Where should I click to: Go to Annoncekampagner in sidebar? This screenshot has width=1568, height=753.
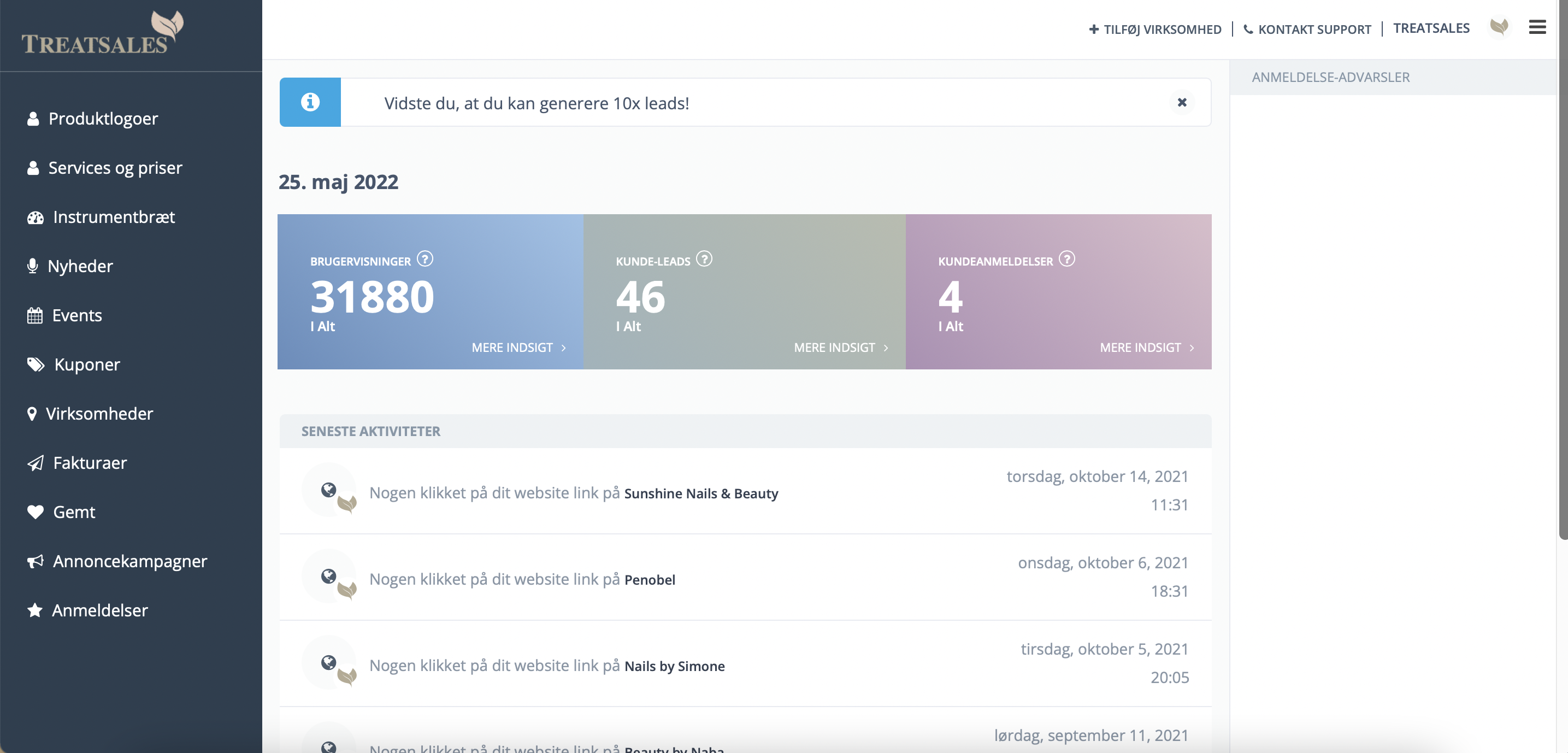pos(129,561)
